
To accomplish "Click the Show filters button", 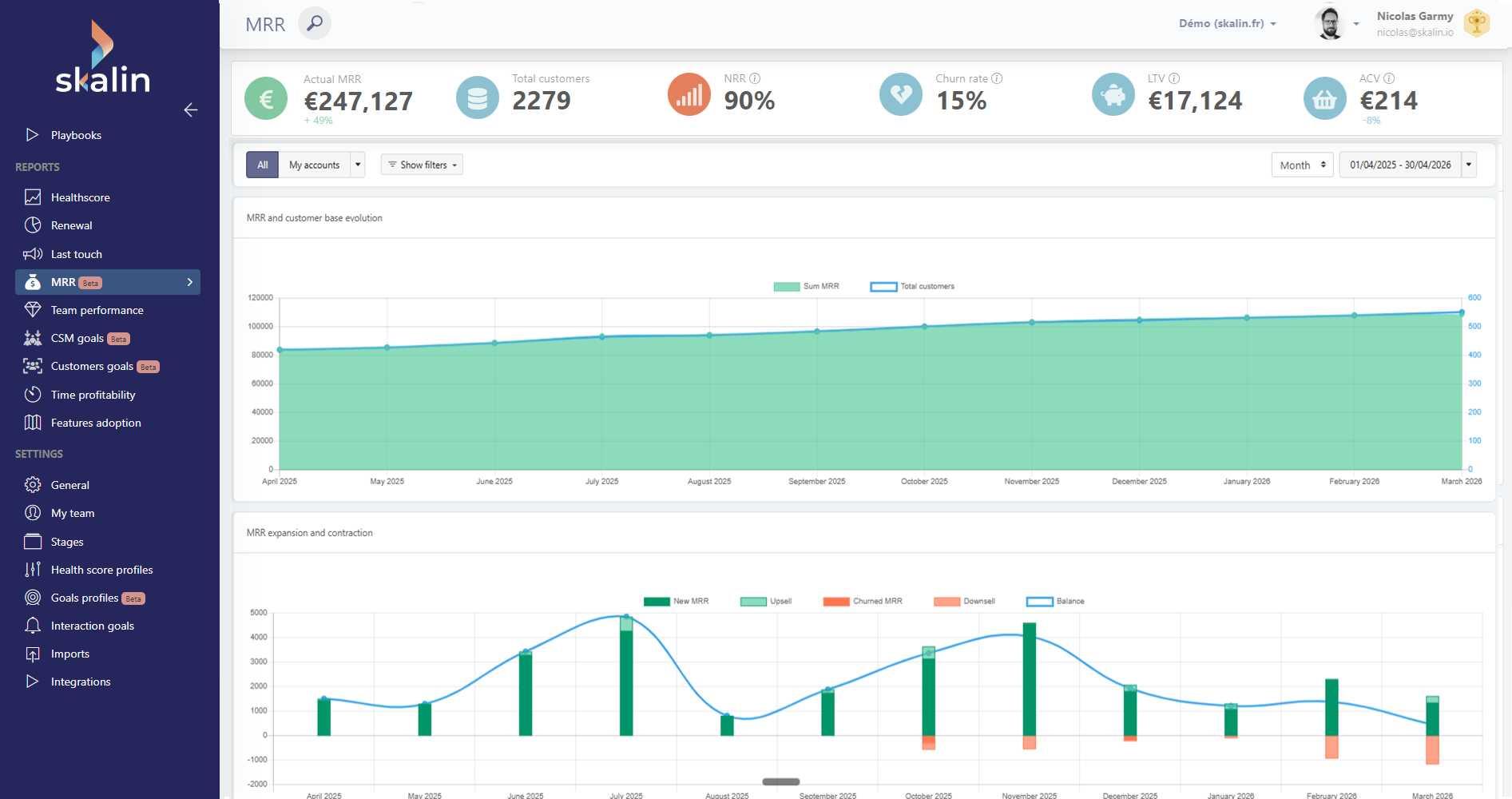I will pyautogui.click(x=422, y=165).
